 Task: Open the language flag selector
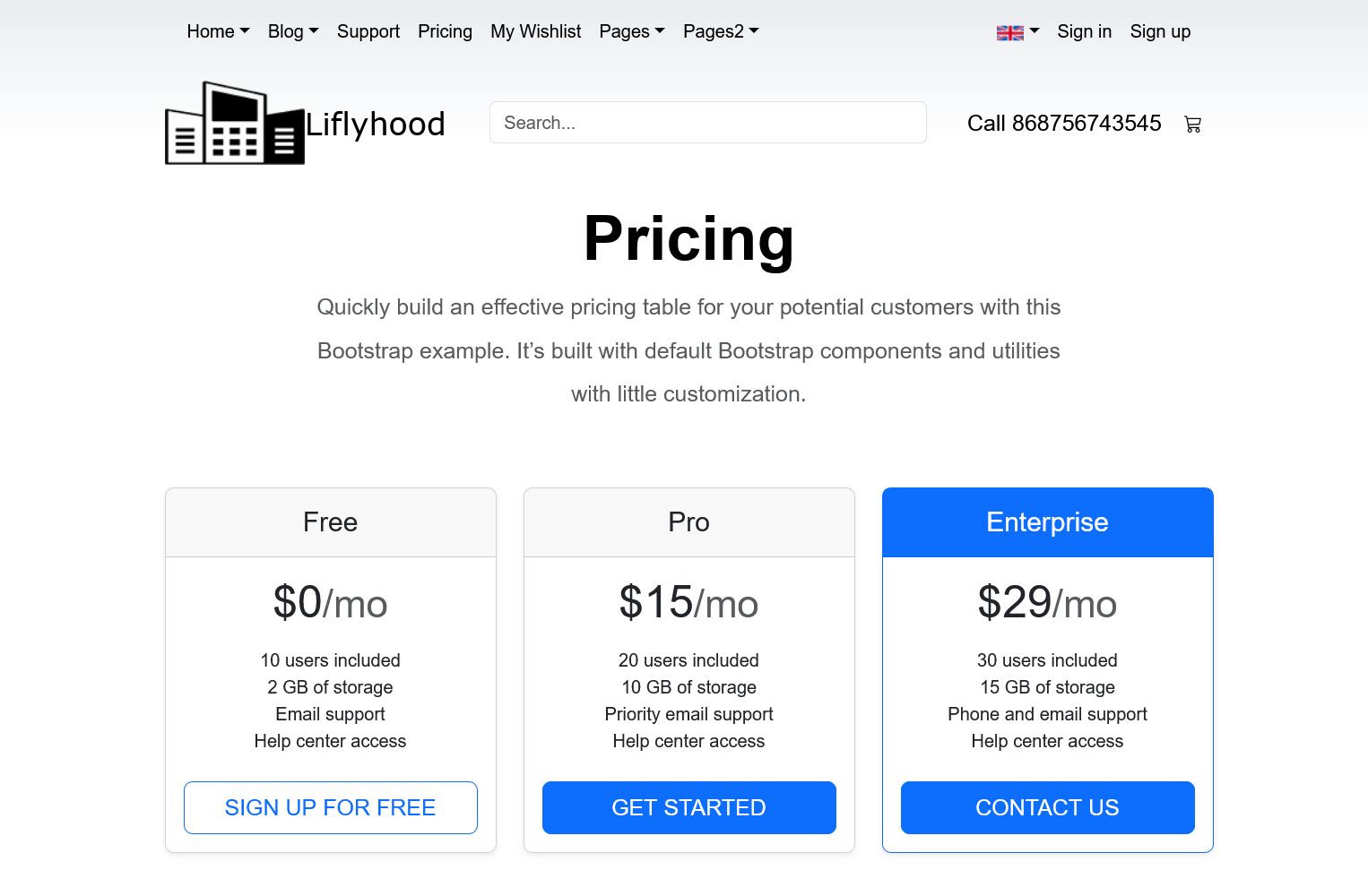(1017, 32)
